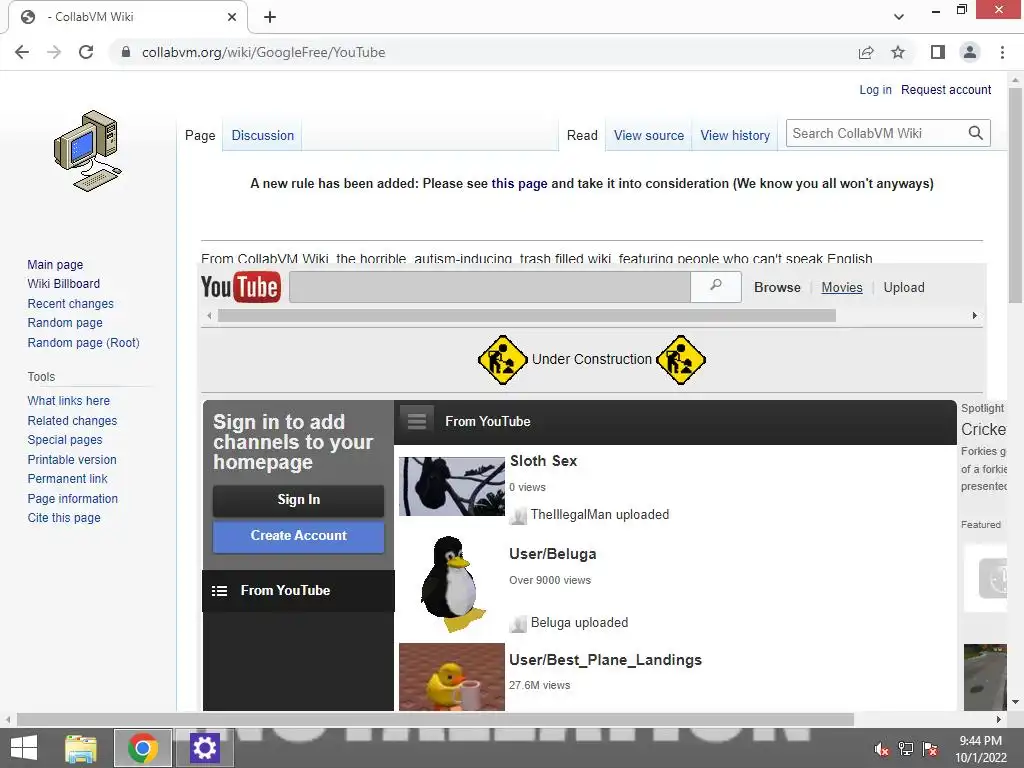The width and height of the screenshot is (1024, 768).
Task: Click the Request account link
Action: (946, 89)
